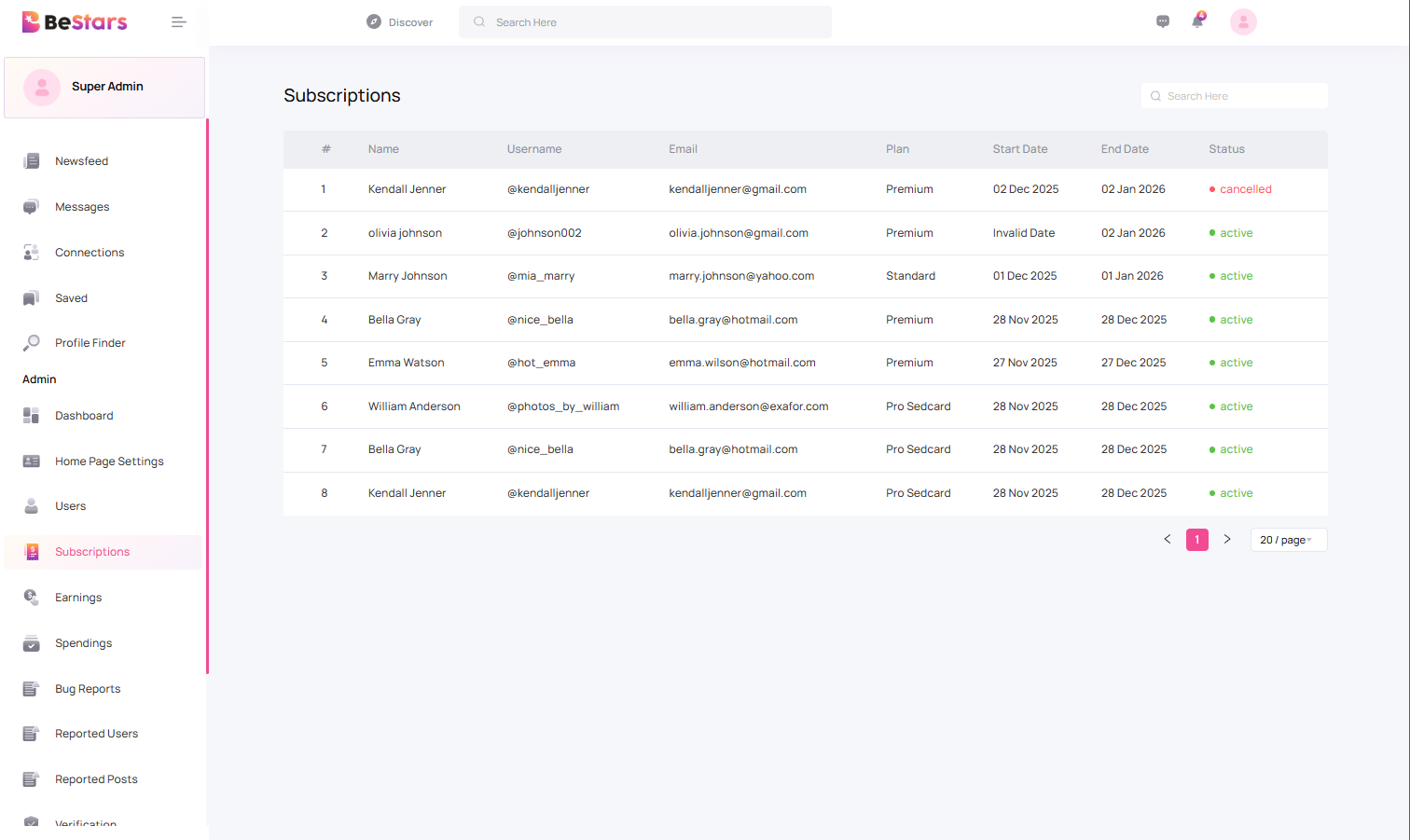Select page 1 in pagination
This screenshot has height=840, width=1410.
coord(1196,539)
